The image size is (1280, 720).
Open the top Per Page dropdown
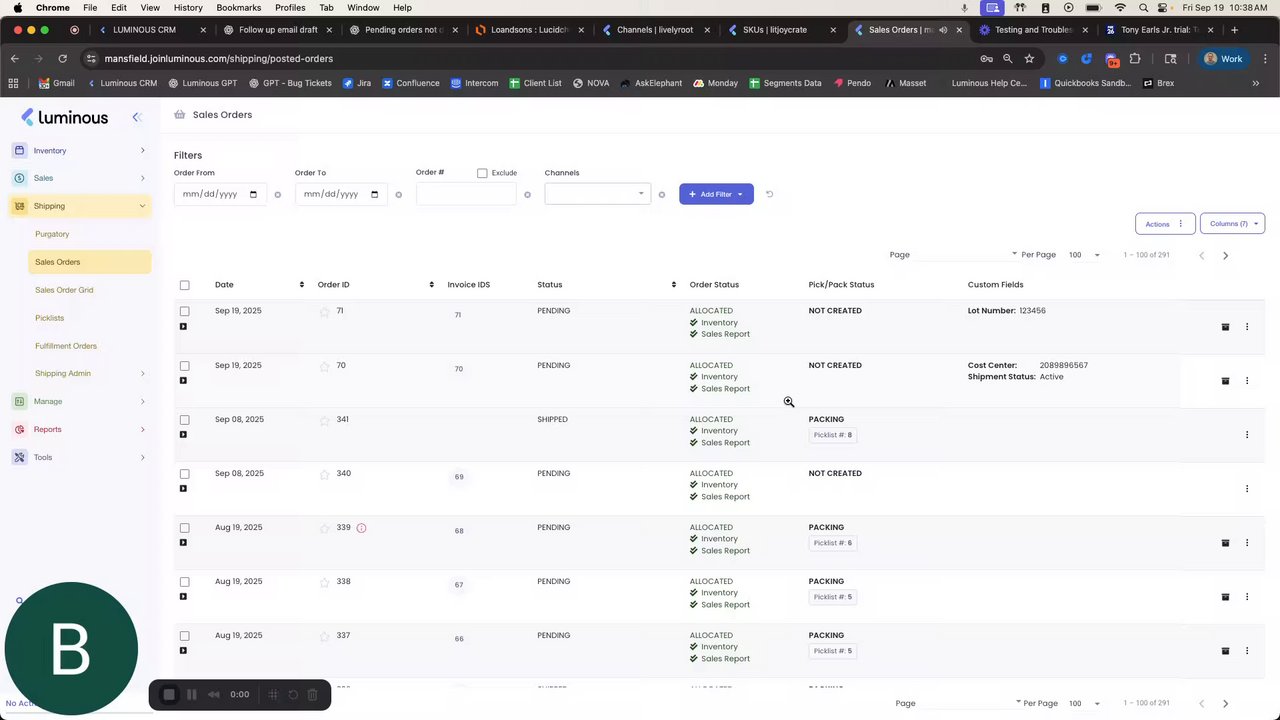(x=1084, y=255)
